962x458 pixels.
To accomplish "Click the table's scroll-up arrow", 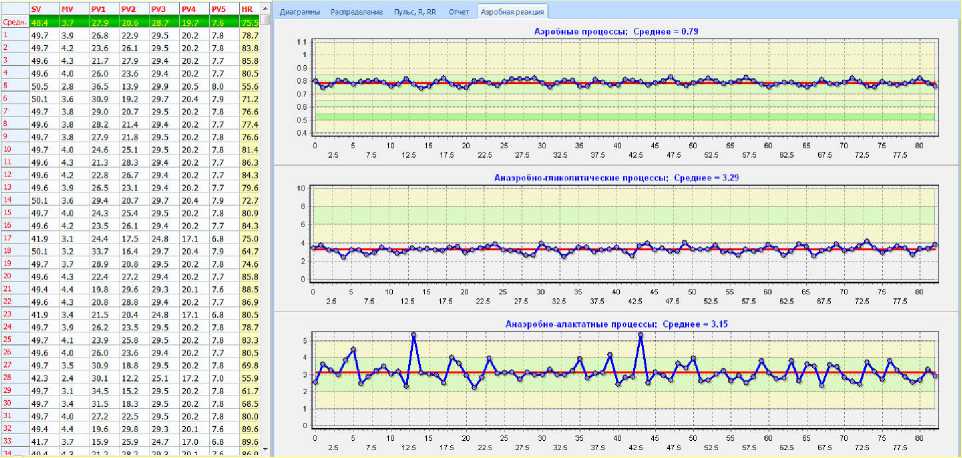I will (x=265, y=10).
